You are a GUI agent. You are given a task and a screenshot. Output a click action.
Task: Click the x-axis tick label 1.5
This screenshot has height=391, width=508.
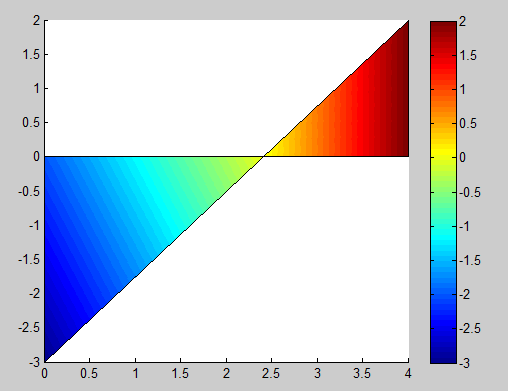click(x=180, y=374)
